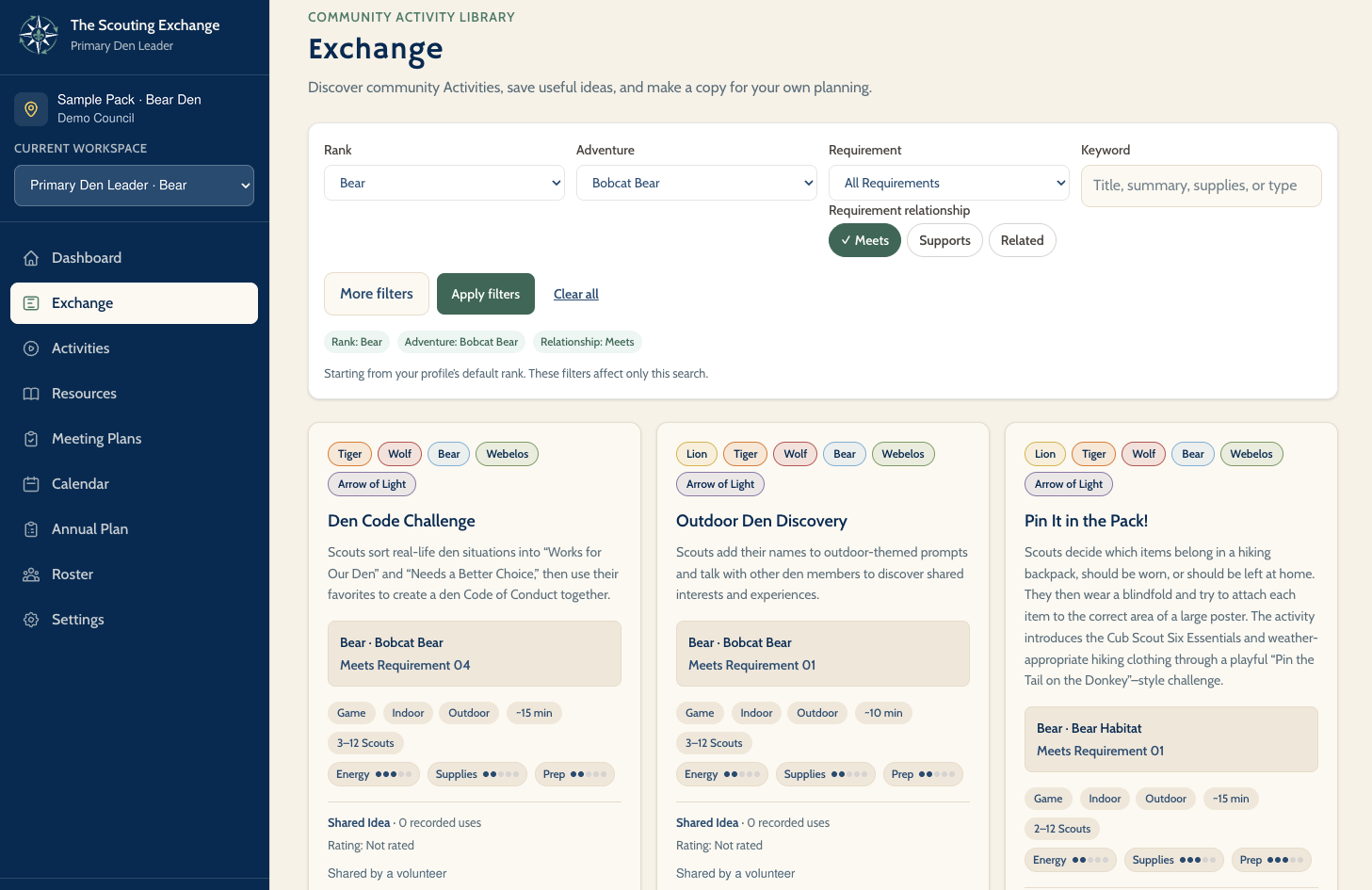Toggle the Related relationship filter
The height and width of the screenshot is (890, 1372).
(x=1022, y=240)
